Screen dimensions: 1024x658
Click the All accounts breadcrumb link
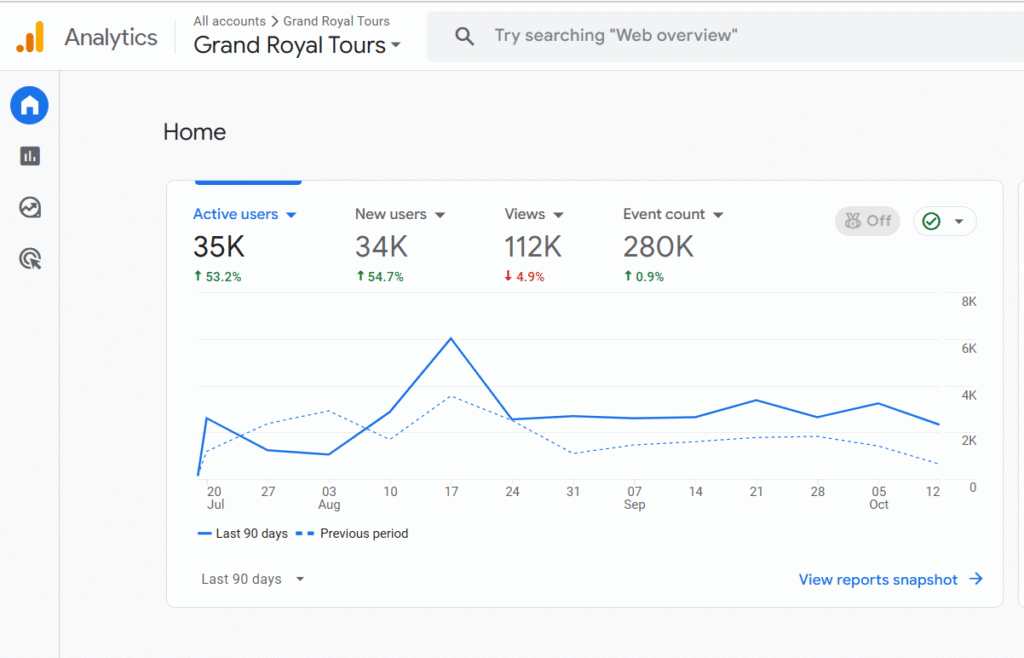pos(229,21)
